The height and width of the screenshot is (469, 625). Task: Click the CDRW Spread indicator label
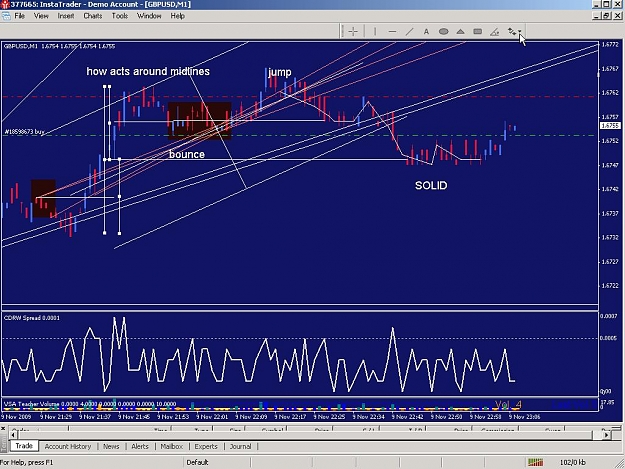(31, 318)
